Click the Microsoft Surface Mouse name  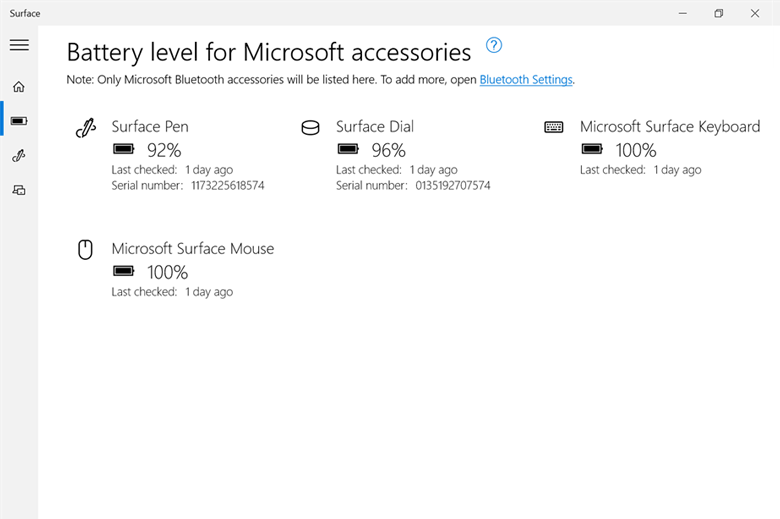pyautogui.click(x=192, y=249)
